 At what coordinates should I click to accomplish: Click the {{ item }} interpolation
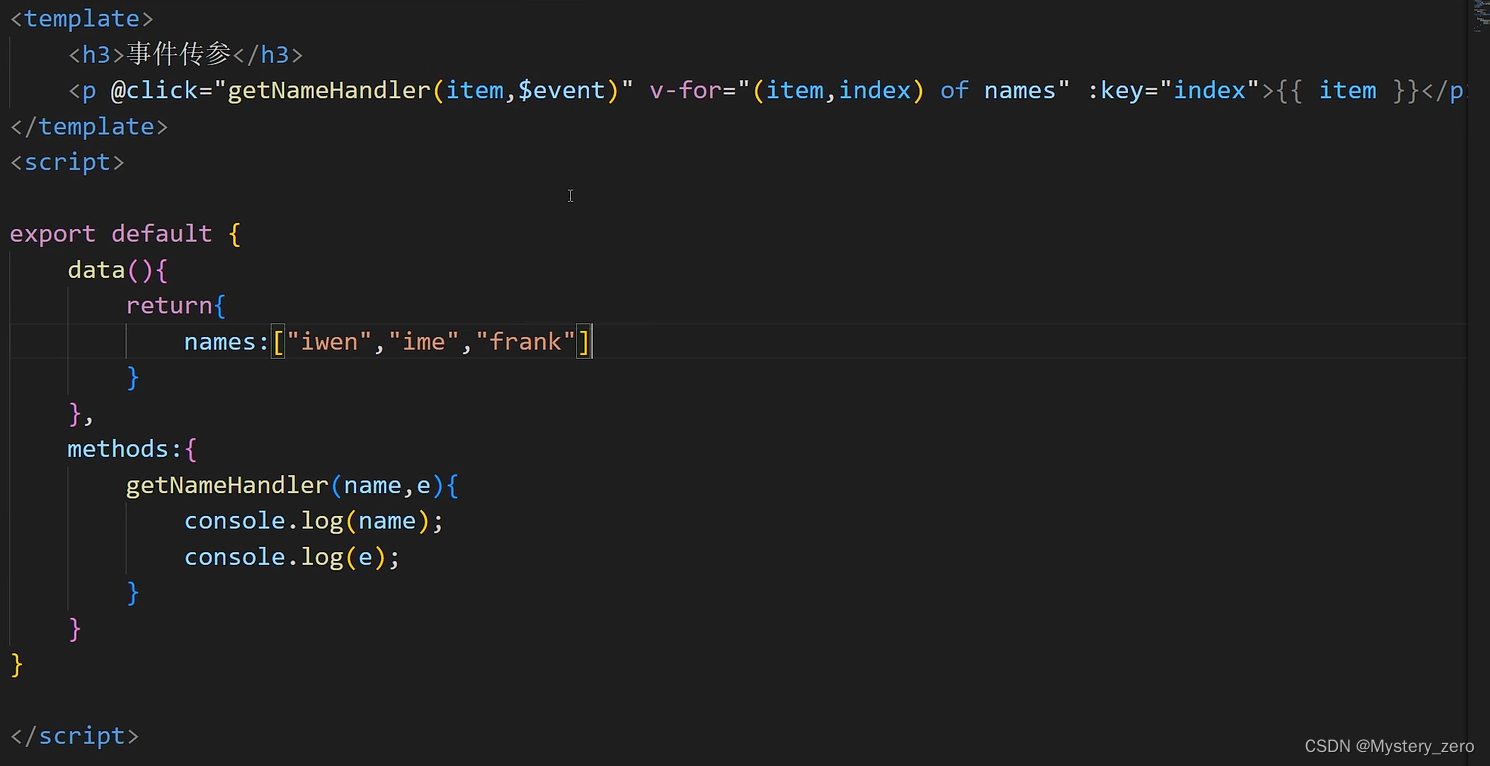pos(1348,91)
